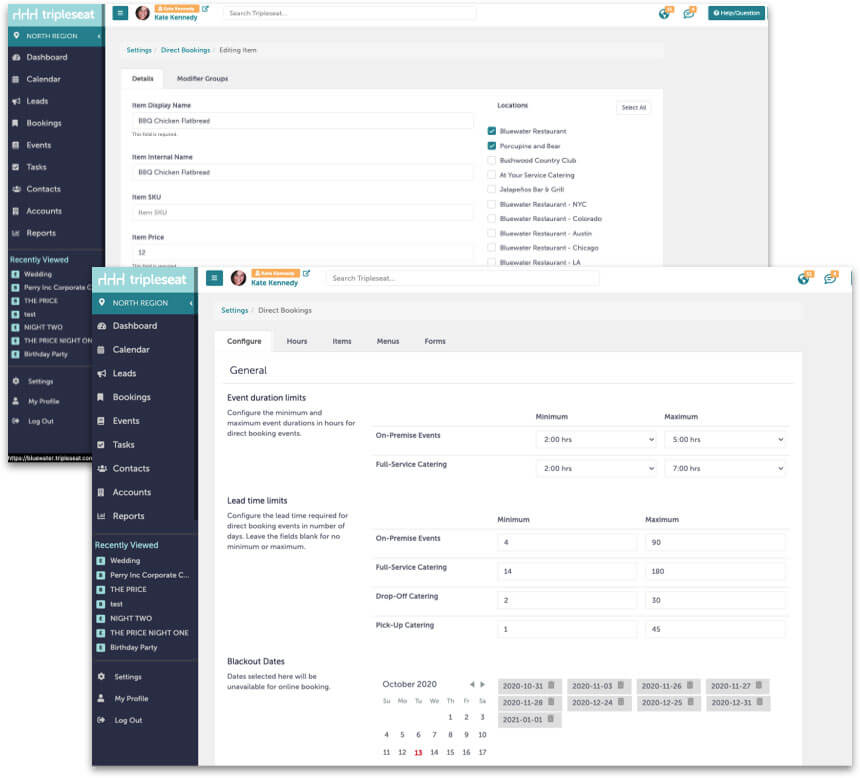Viewport: 860px width, 778px height.
Task: Click hamburger menu icon in front window
Action: tap(214, 278)
